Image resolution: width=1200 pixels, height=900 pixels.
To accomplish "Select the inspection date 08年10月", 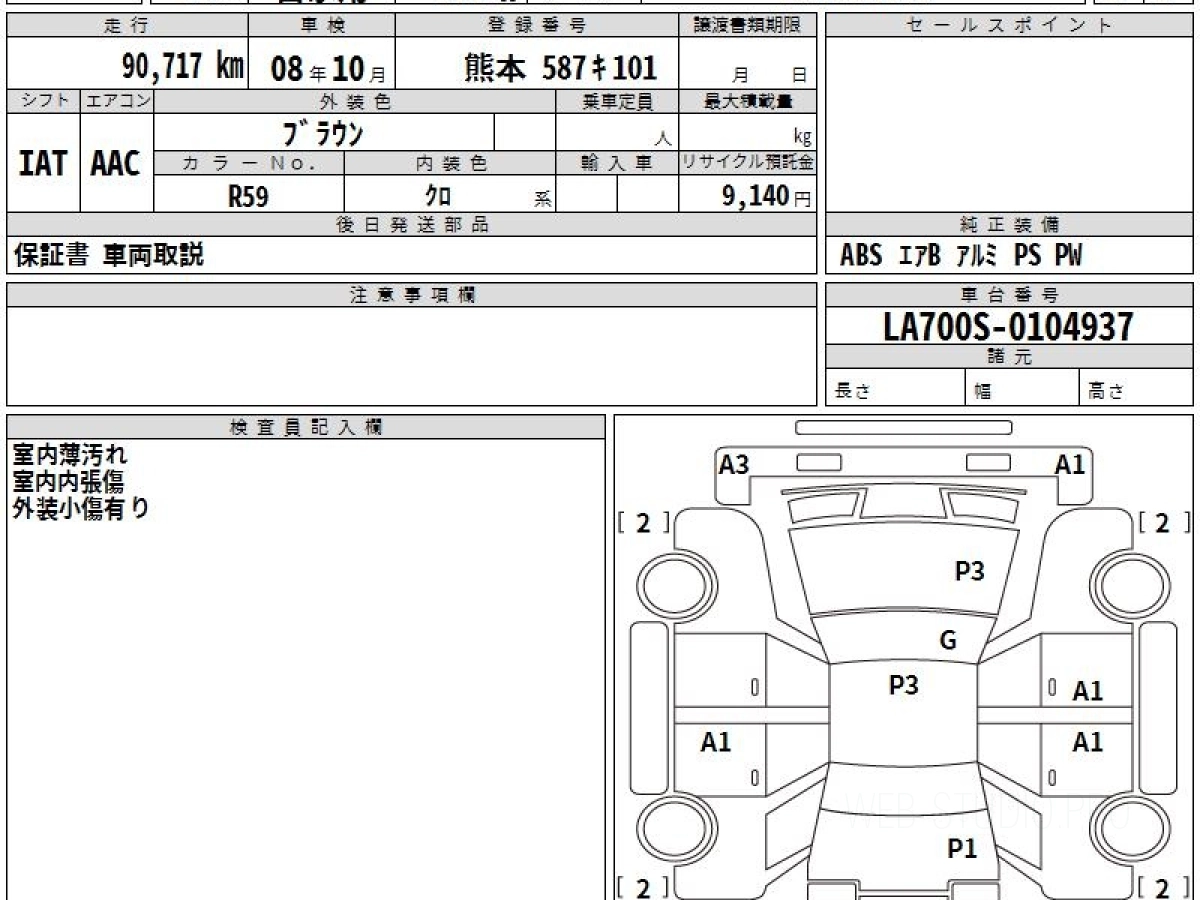I will click(328, 69).
